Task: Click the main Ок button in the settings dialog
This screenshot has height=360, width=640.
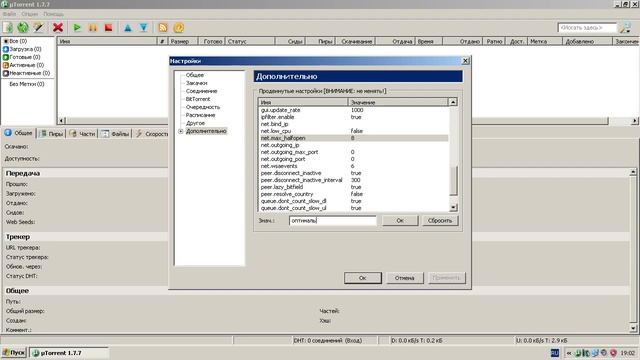Action: click(362, 278)
